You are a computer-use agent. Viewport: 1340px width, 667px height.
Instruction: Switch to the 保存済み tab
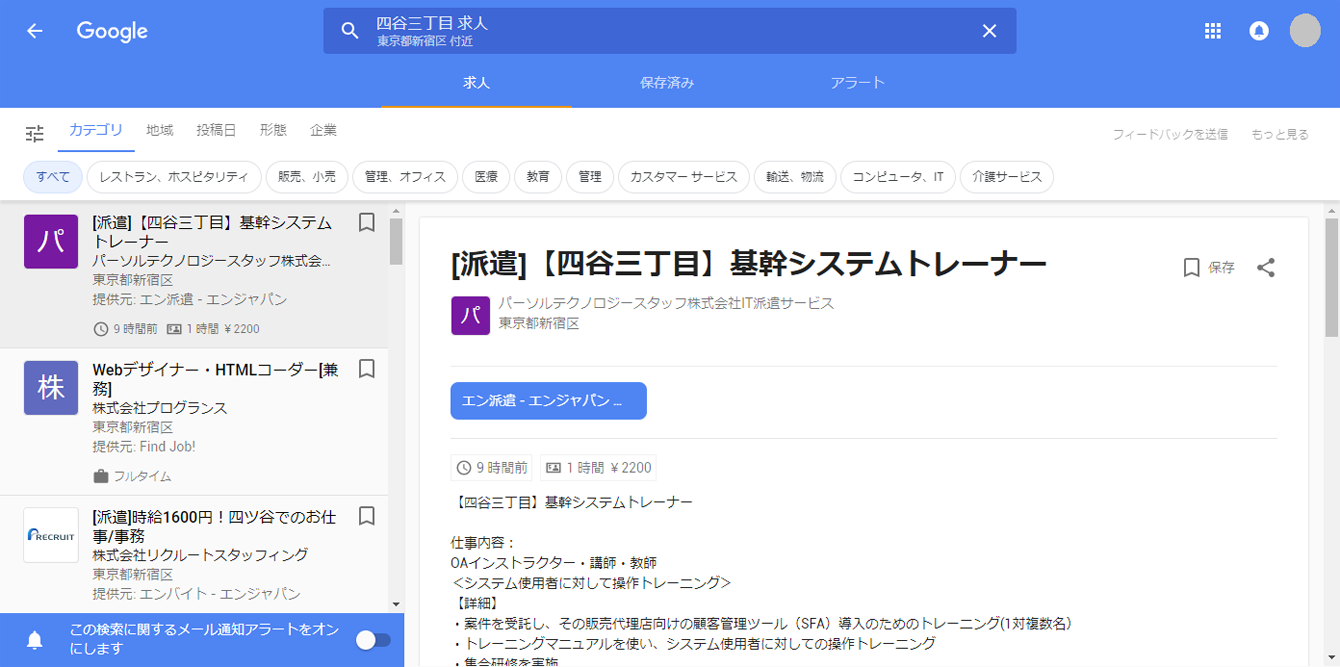pyautogui.click(x=667, y=83)
